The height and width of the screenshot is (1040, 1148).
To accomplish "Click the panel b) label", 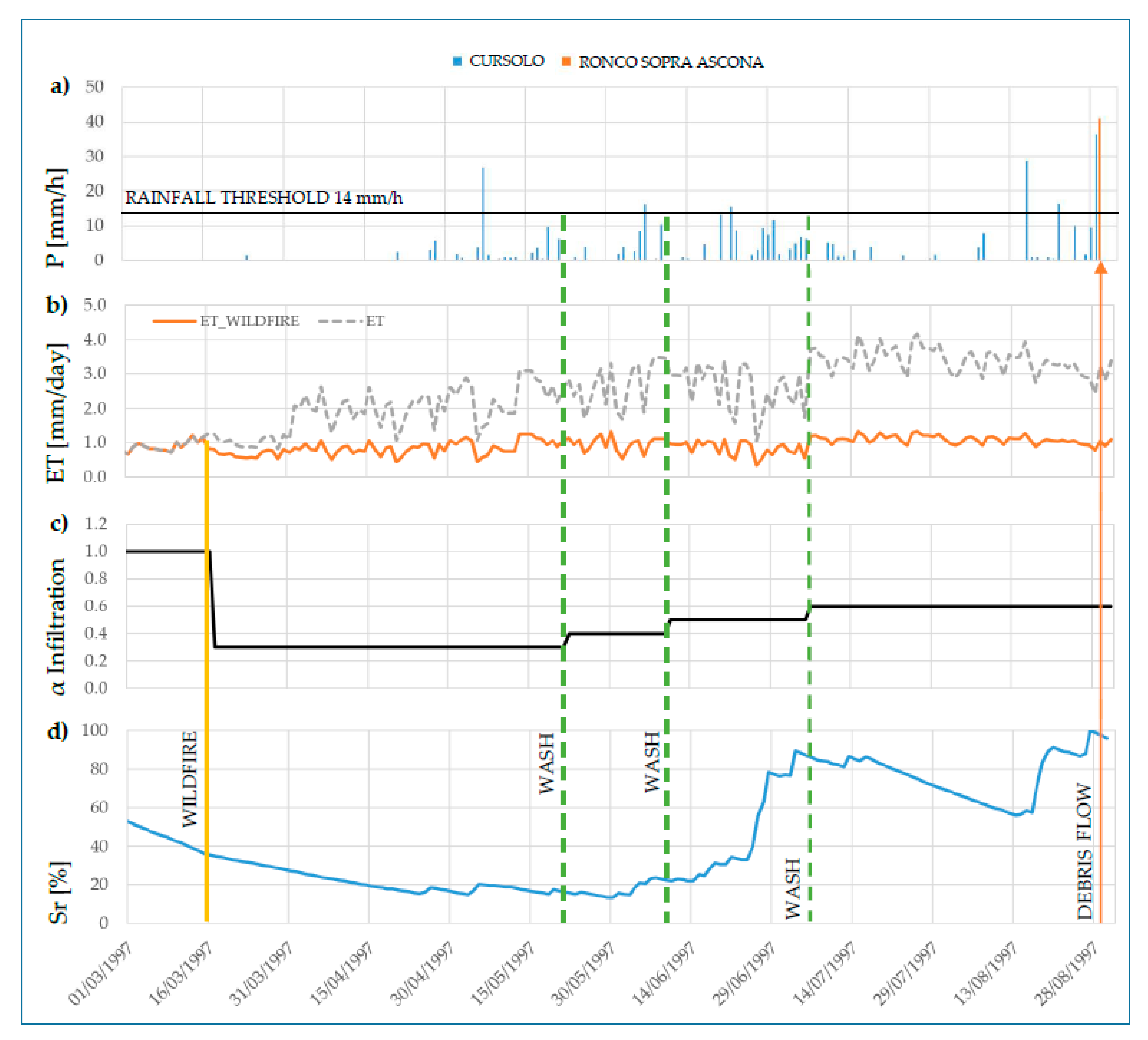I will click(57, 305).
